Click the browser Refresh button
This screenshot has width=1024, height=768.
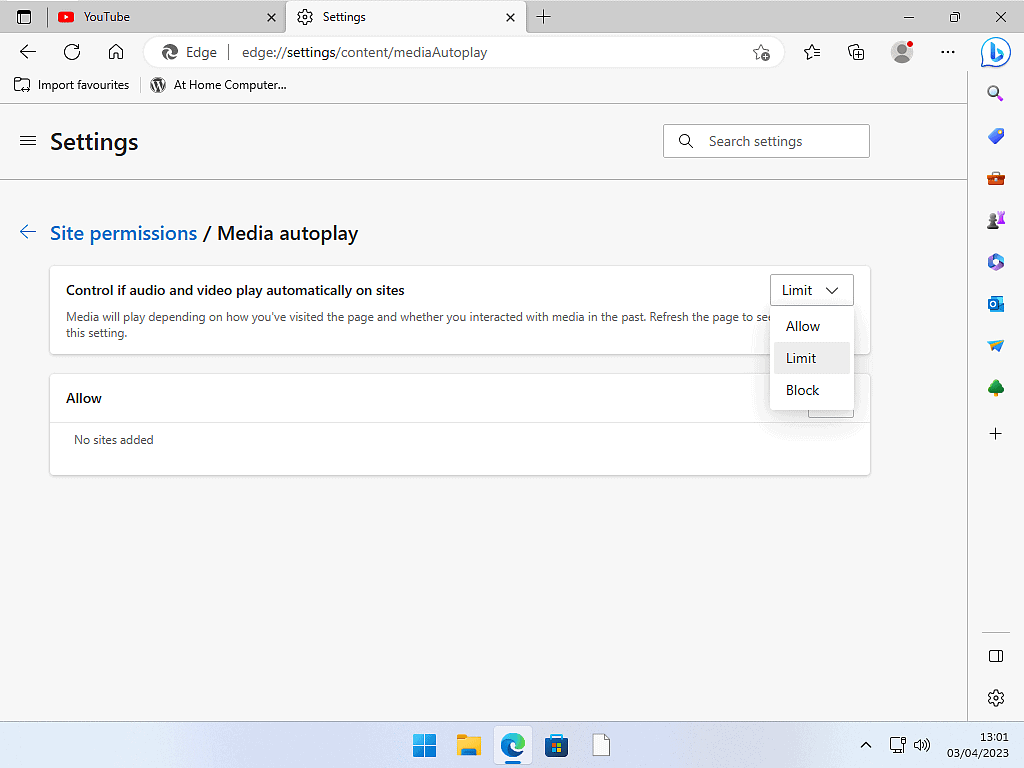[x=72, y=52]
